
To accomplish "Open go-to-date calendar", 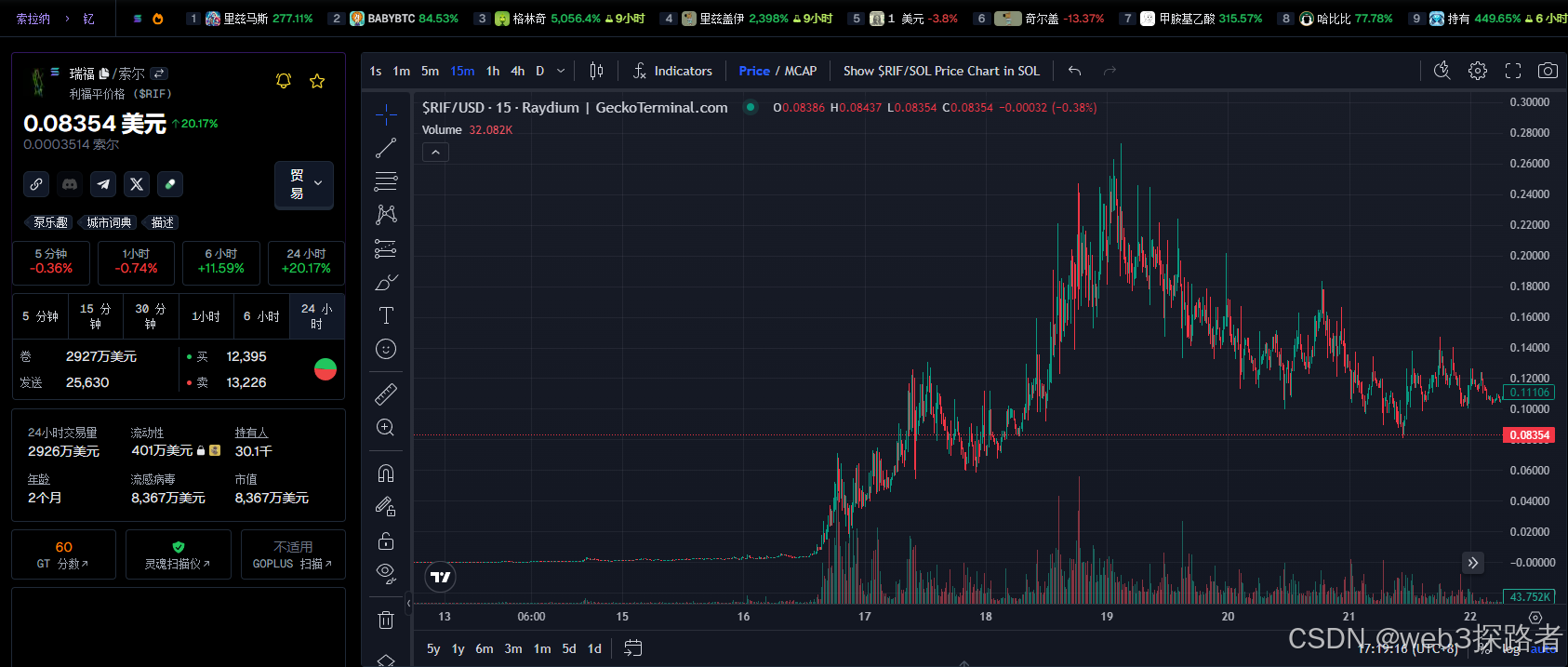I will (633, 648).
